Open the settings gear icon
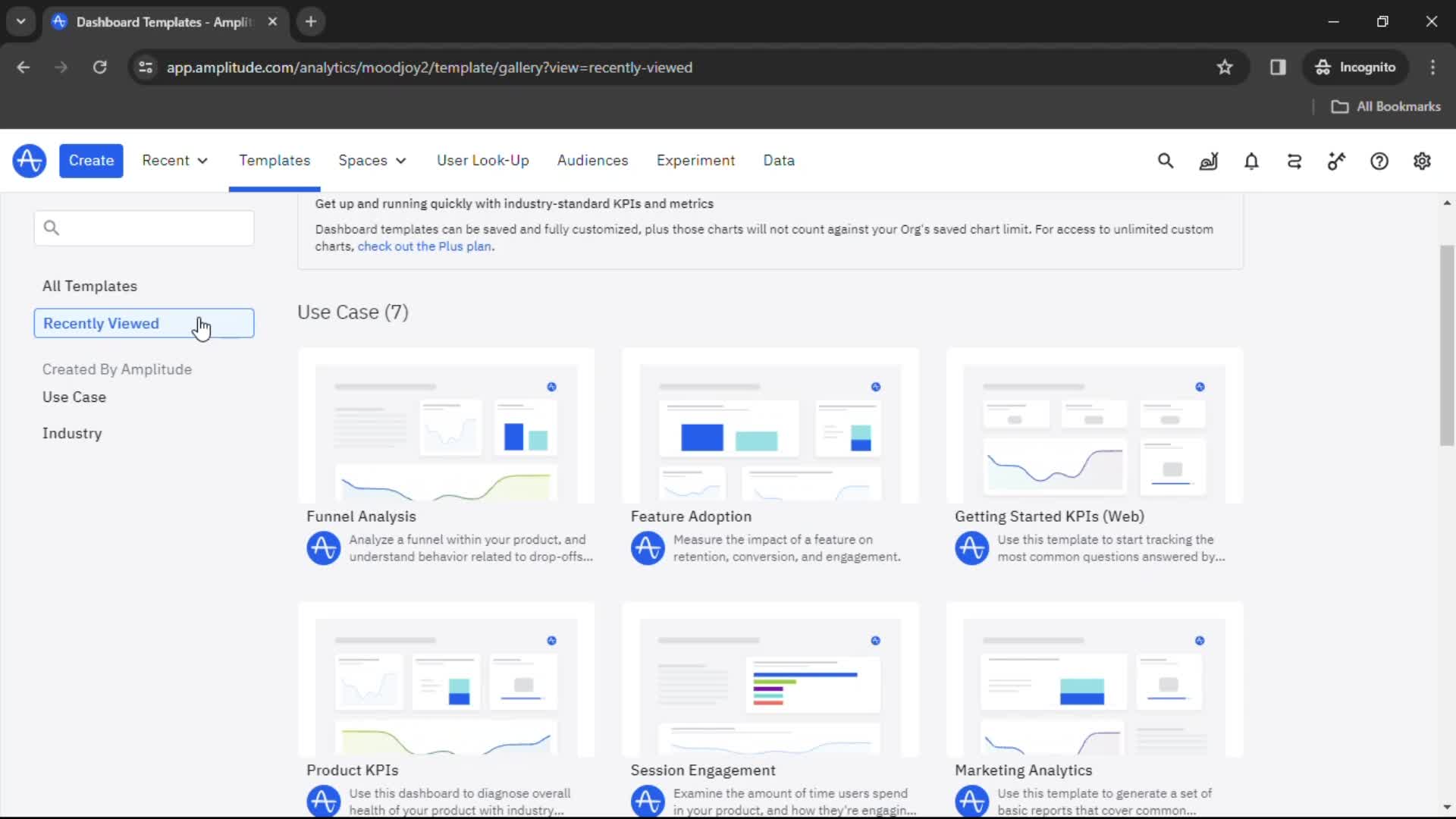The image size is (1456, 819). coord(1422,160)
